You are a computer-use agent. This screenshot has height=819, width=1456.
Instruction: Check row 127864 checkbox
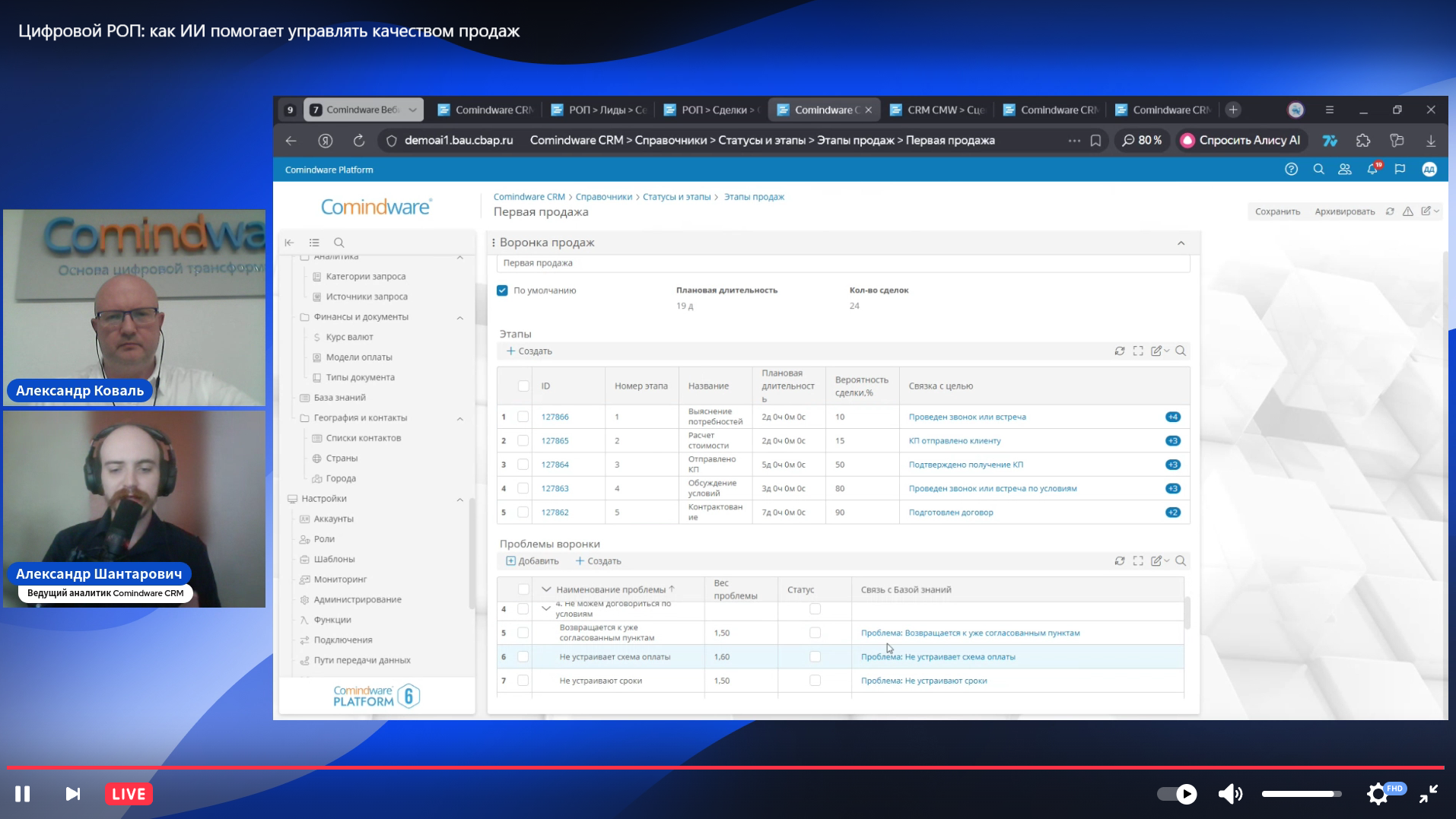pos(523,465)
